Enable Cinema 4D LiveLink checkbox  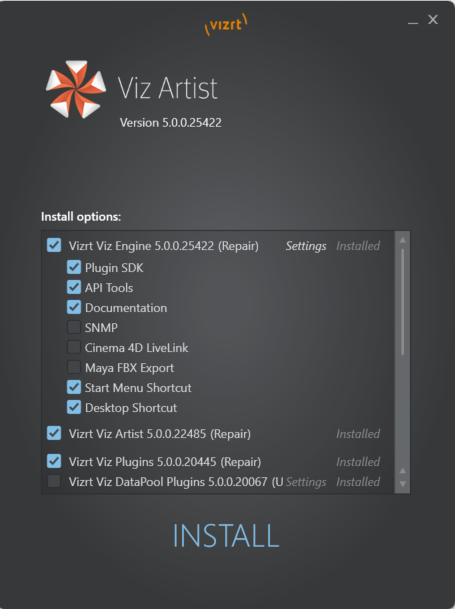point(74,348)
